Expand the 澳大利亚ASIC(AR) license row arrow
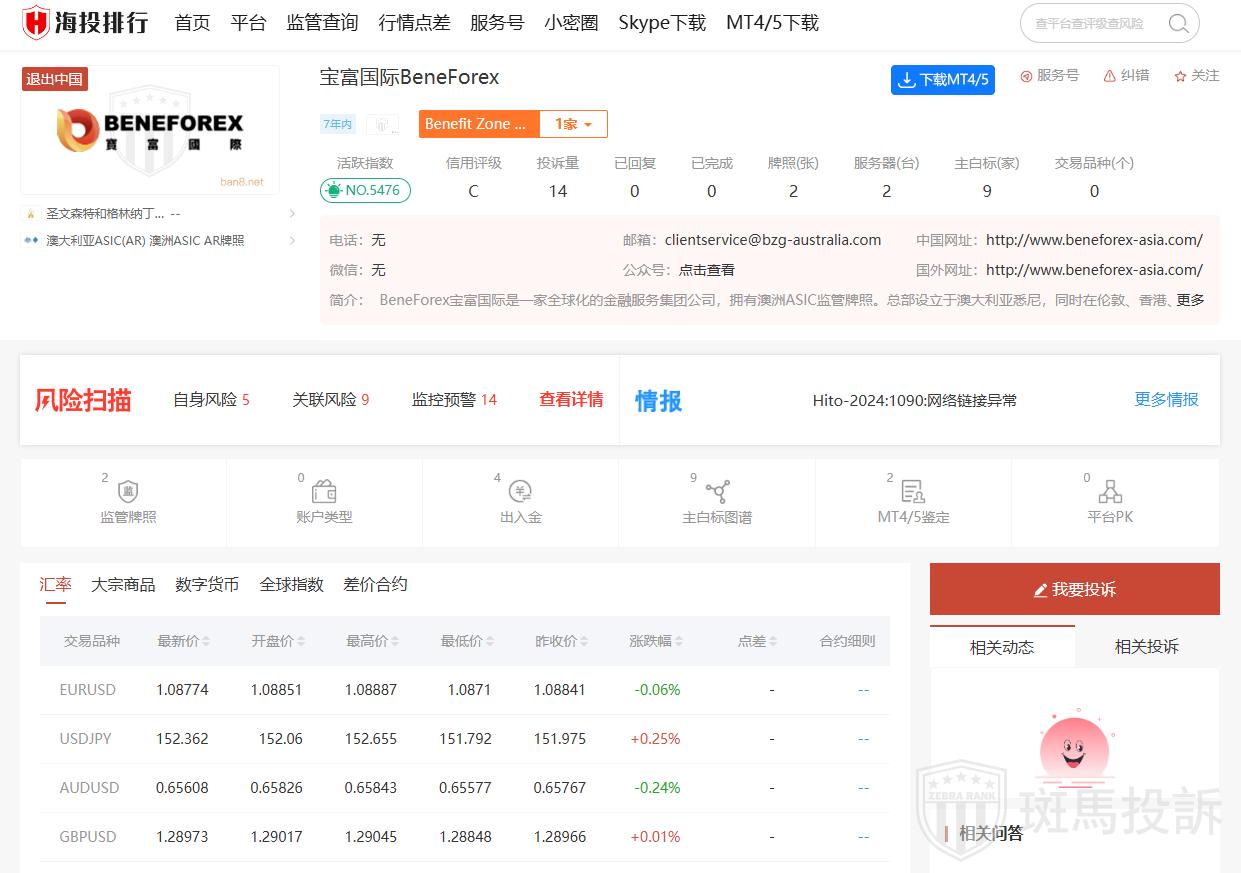This screenshot has height=873, width=1241. pyautogui.click(x=292, y=241)
